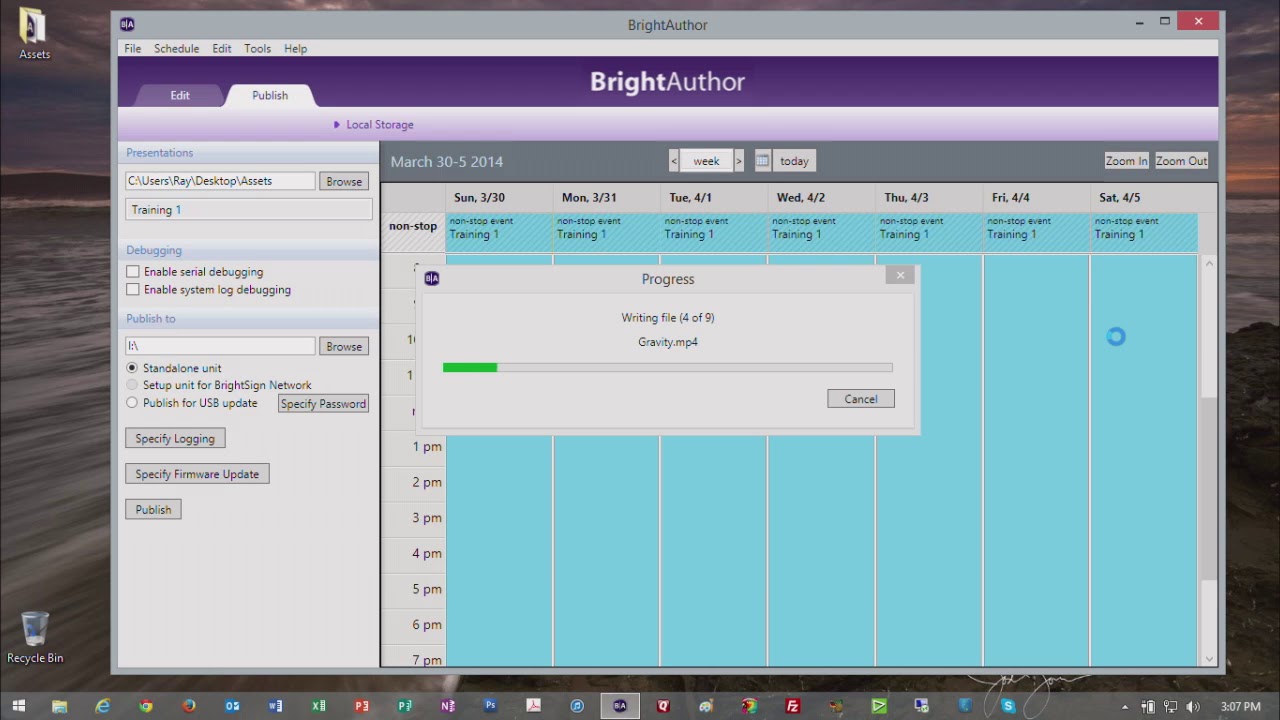The width and height of the screenshot is (1280, 720).
Task: Go to previous week with left arrow
Action: (674, 160)
